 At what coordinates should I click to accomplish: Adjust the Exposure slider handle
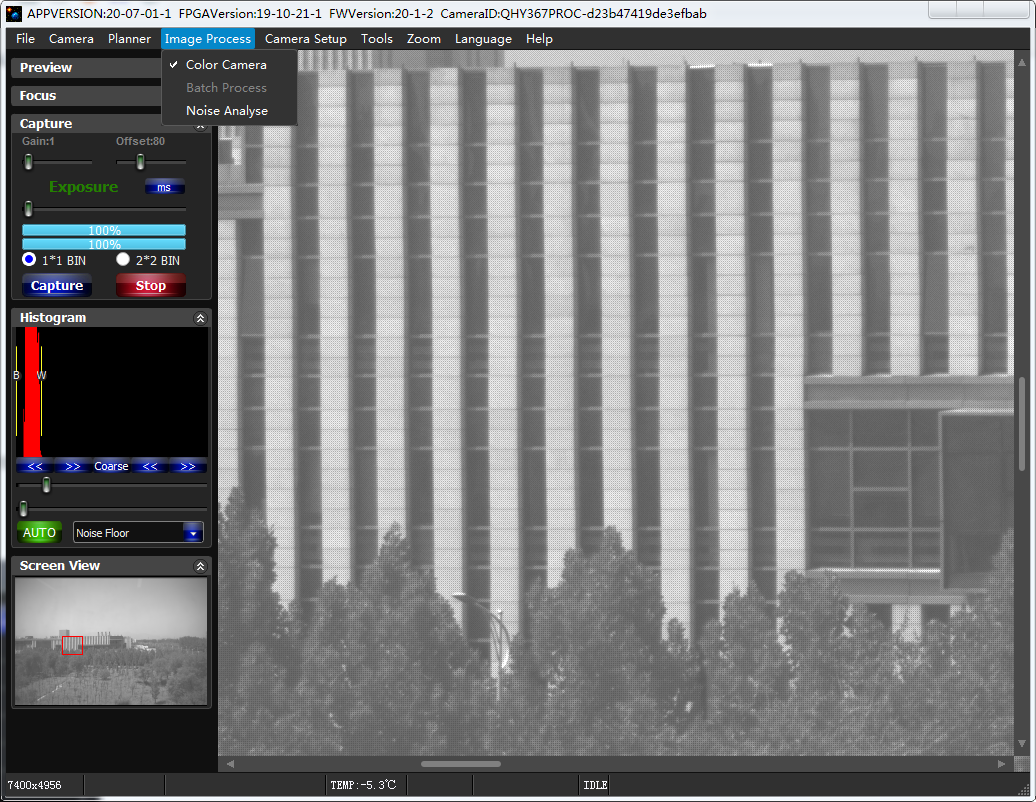[28, 209]
